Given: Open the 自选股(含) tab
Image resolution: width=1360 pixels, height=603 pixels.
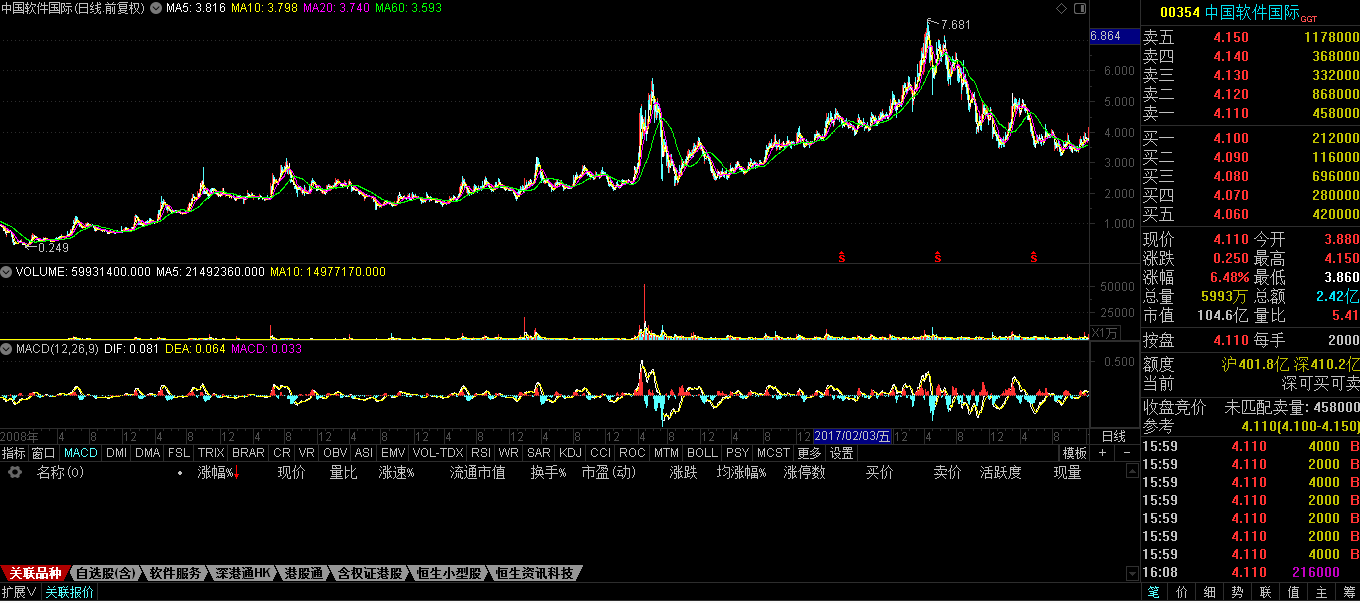Looking at the screenshot, I should (105, 574).
